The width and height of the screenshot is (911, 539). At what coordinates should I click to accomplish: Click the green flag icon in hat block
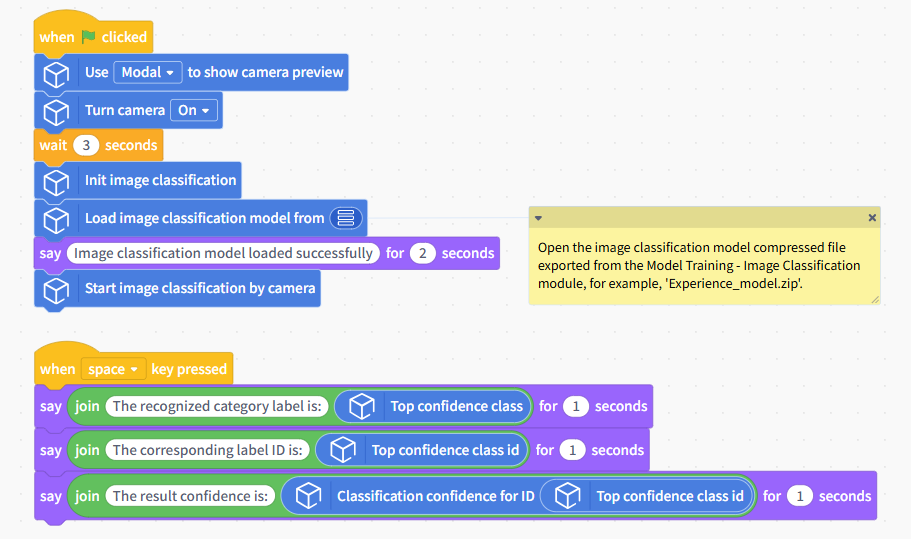88,37
